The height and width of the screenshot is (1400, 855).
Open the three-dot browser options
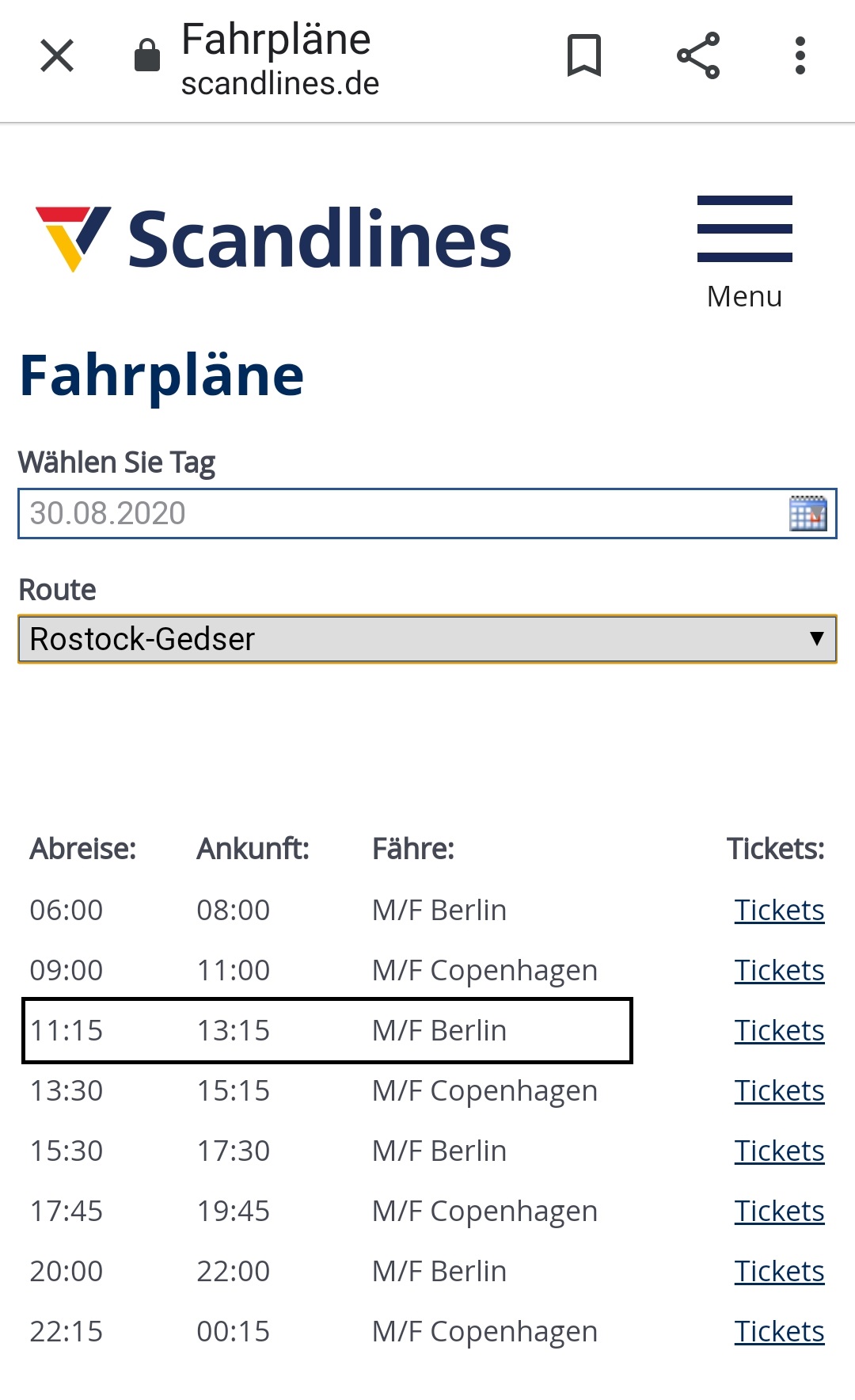[800, 55]
